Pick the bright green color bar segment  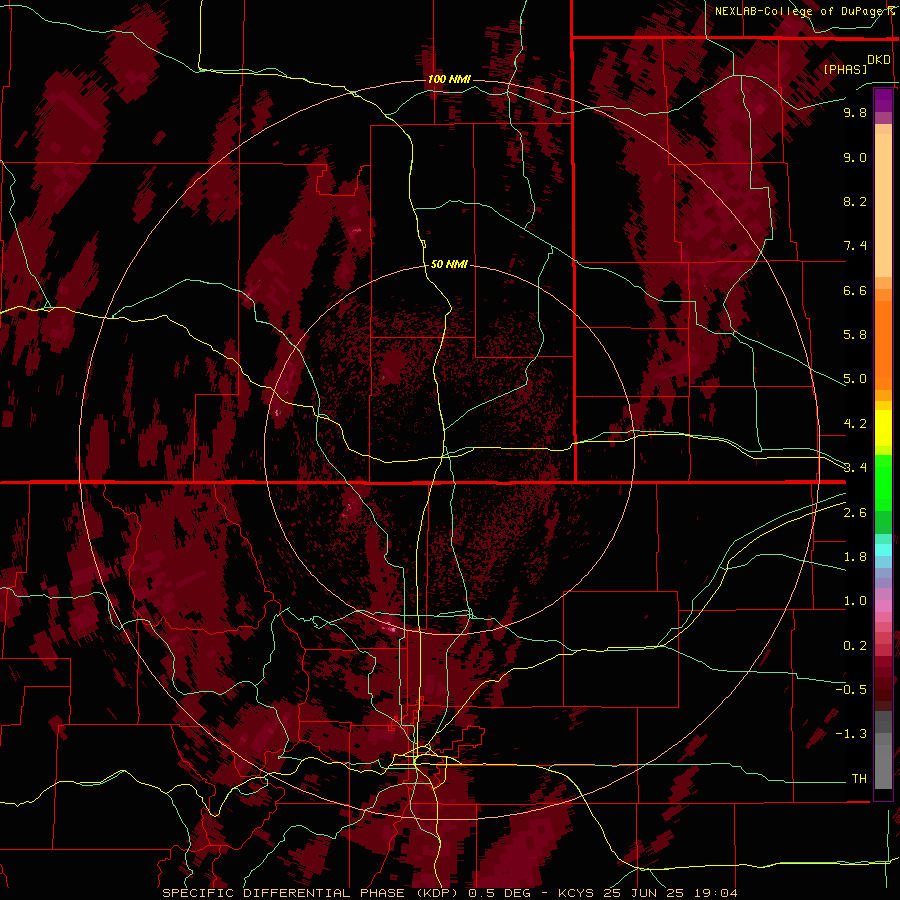(x=883, y=483)
